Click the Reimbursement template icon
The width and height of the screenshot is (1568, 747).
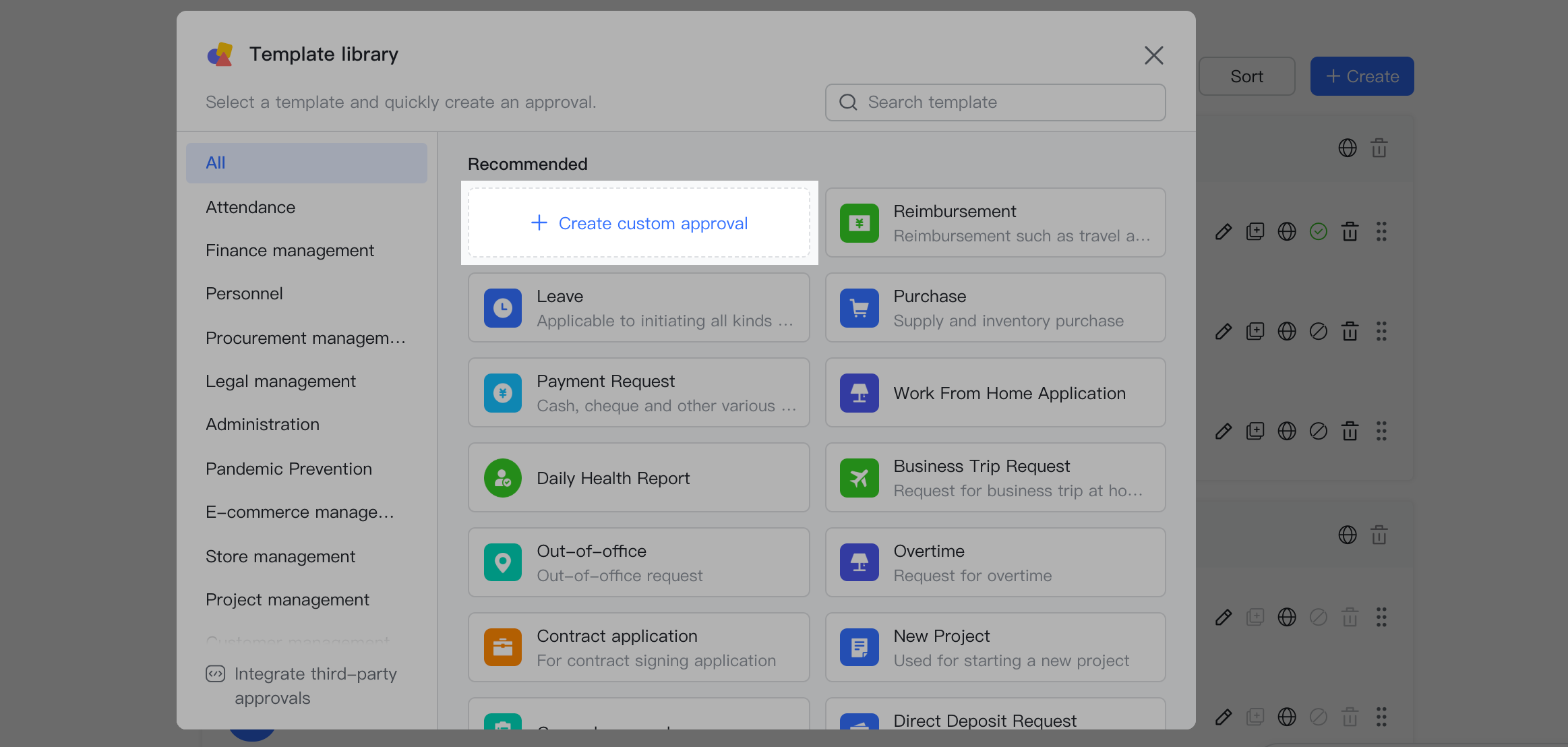pyautogui.click(x=859, y=222)
